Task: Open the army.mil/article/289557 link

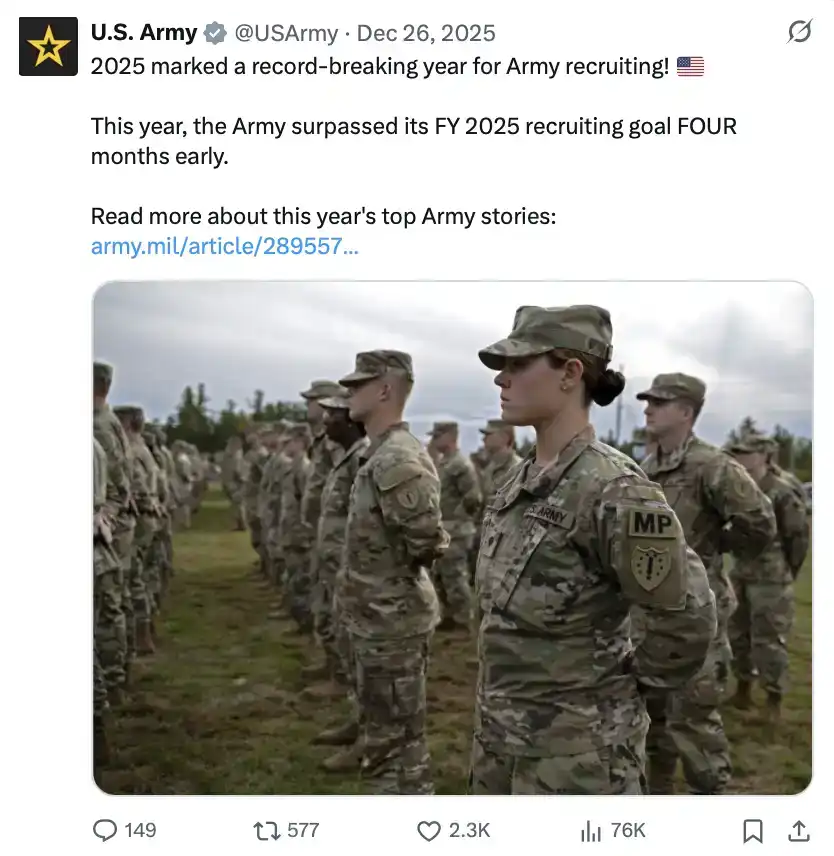Action: 224,247
